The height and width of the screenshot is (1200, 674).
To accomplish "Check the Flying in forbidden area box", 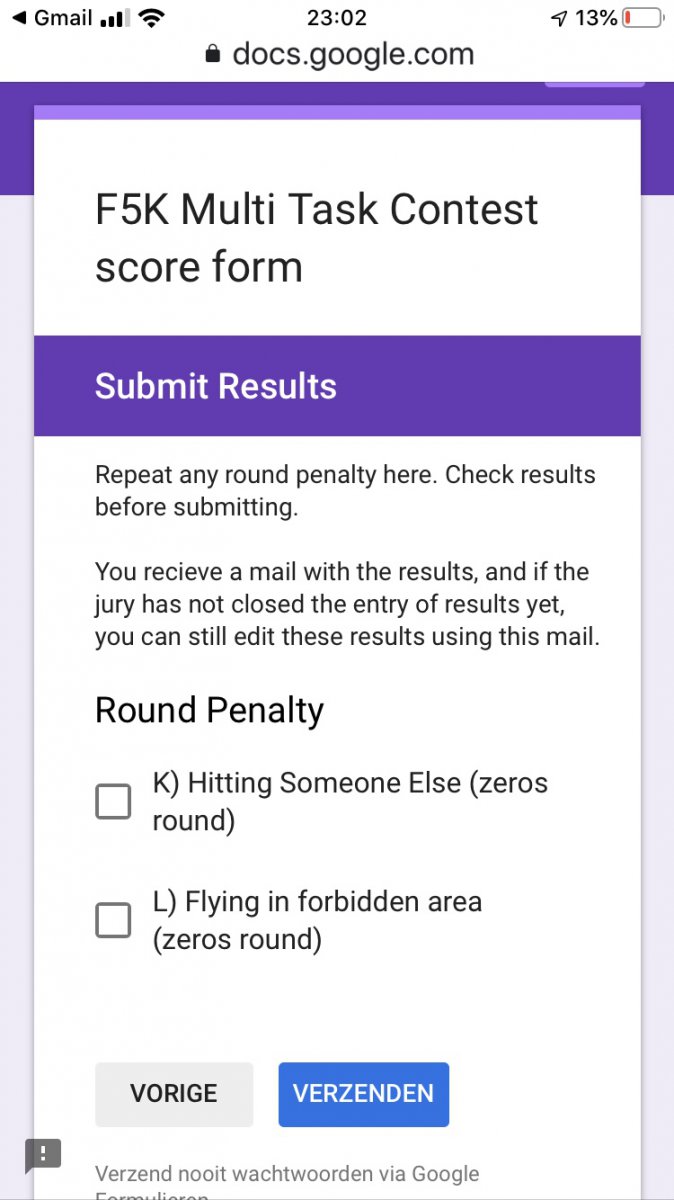I will pos(113,920).
